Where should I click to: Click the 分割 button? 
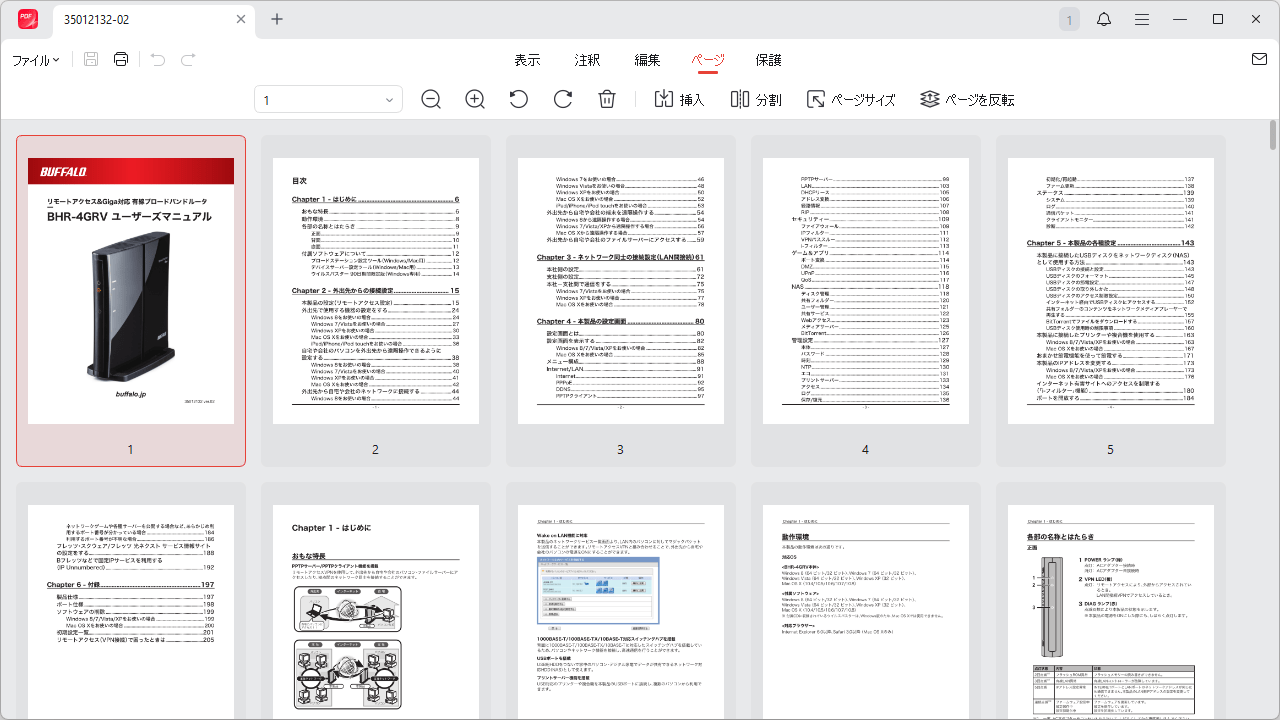pyautogui.click(x=756, y=100)
